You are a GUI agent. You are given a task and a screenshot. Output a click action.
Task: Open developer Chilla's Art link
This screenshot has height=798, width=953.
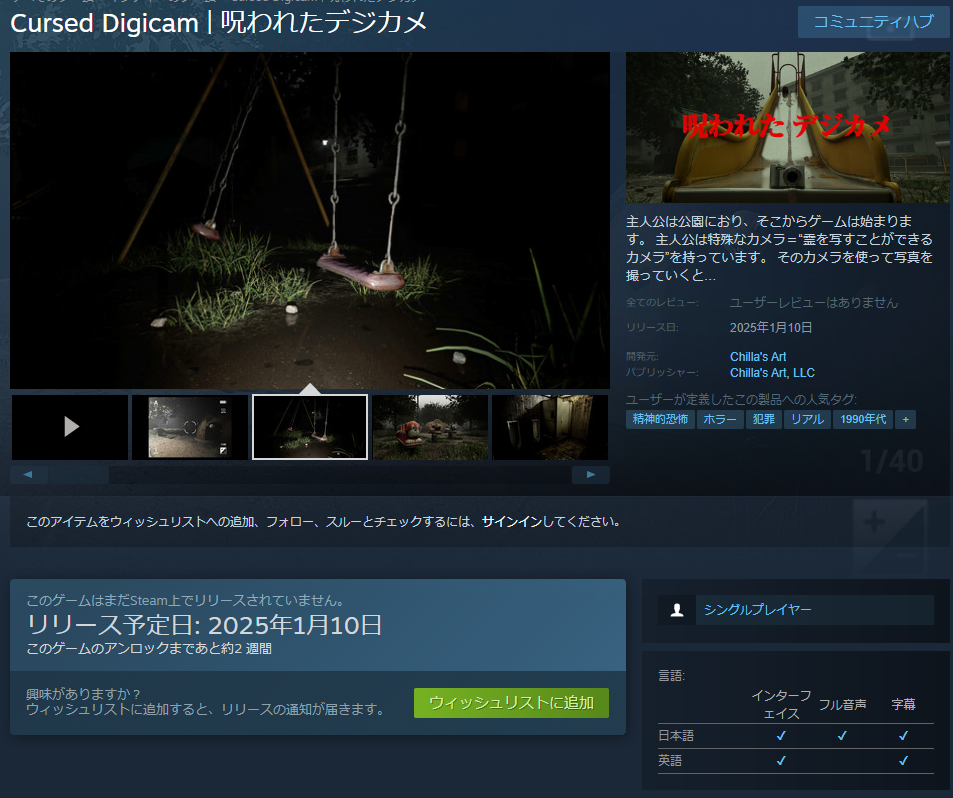pos(758,357)
